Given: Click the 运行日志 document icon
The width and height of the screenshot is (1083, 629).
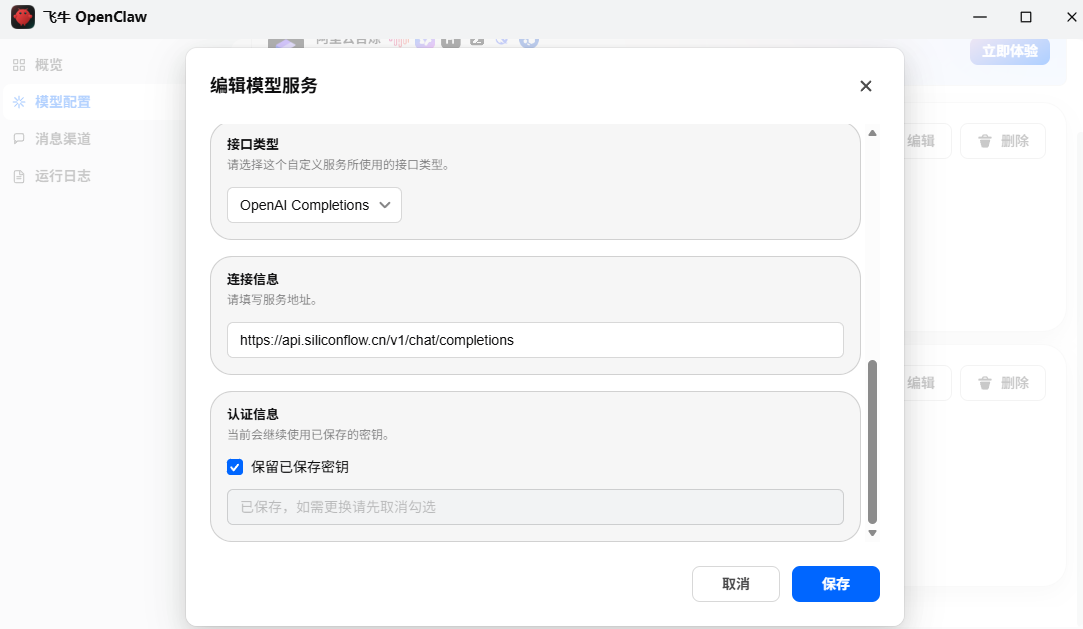Looking at the screenshot, I should coord(19,176).
